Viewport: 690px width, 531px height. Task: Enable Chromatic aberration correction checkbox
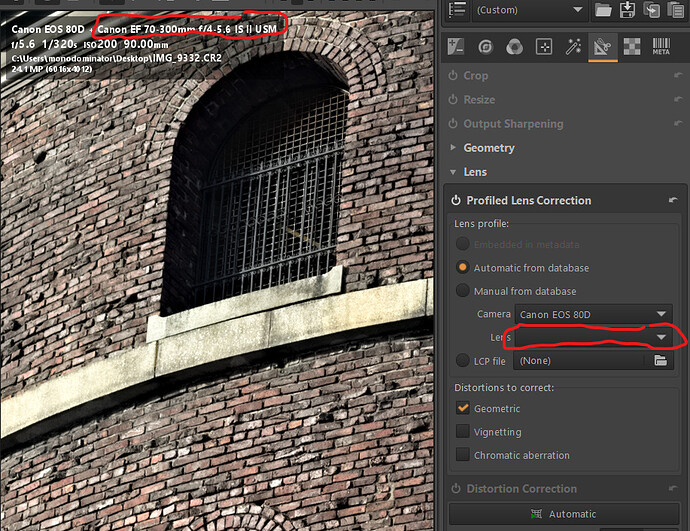(462, 455)
